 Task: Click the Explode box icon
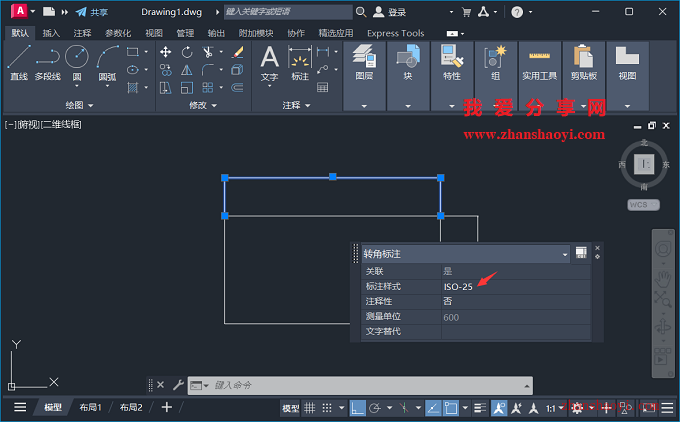point(237,70)
